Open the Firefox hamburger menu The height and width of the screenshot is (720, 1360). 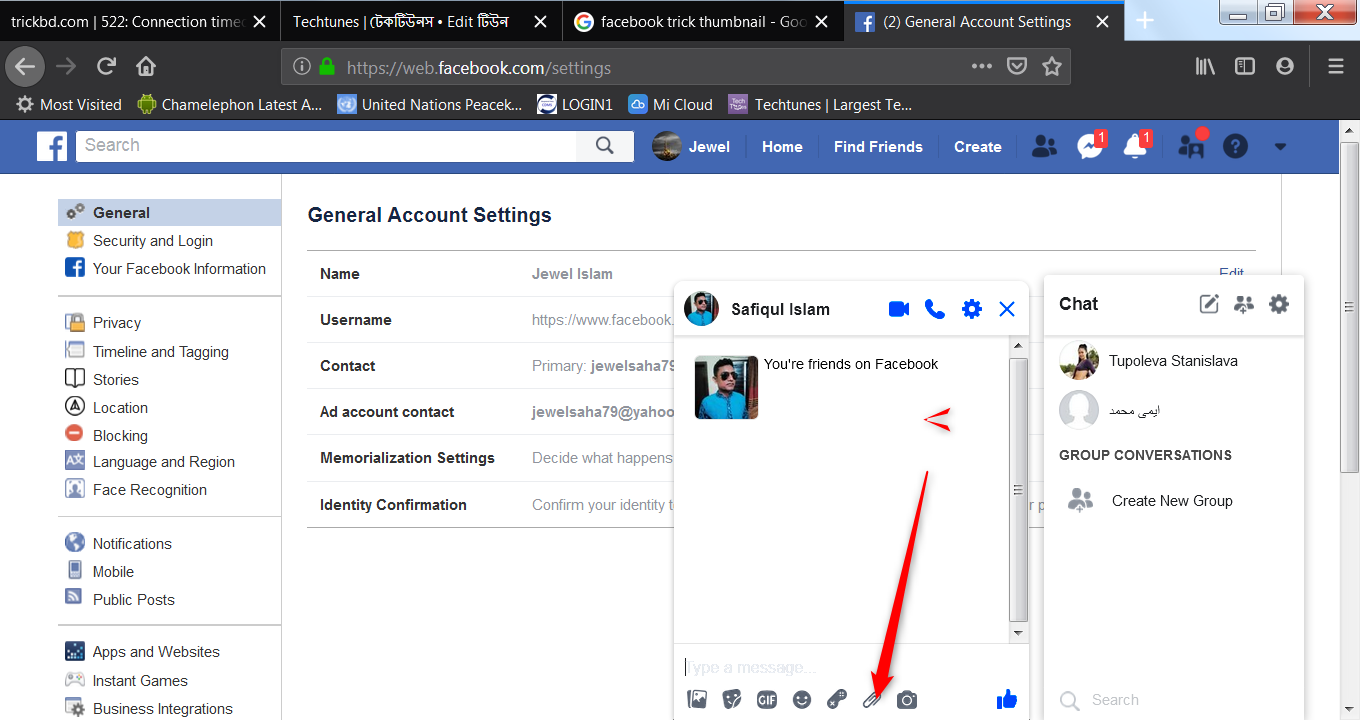tap(1336, 67)
